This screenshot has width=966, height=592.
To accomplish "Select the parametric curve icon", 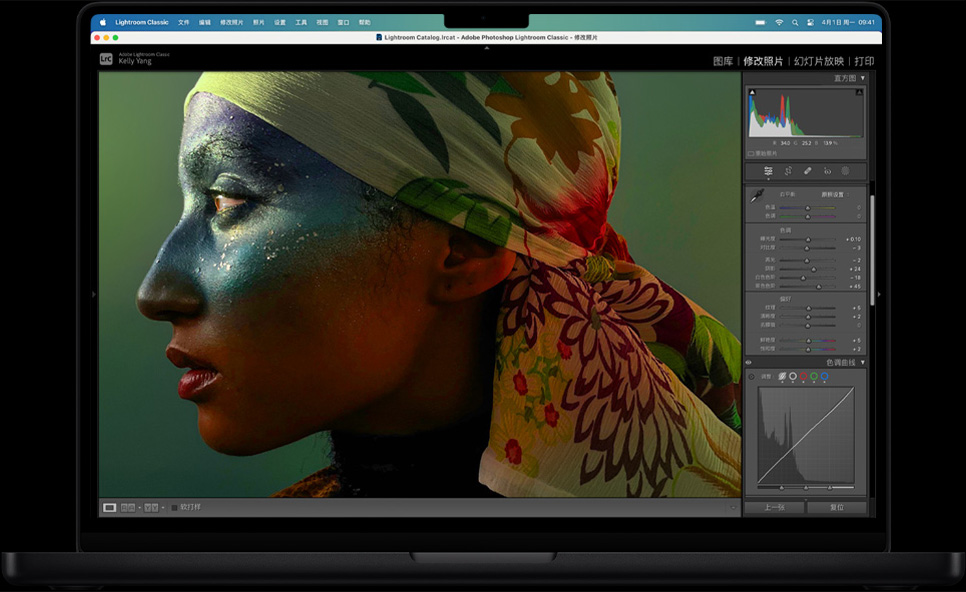I will tap(782, 376).
